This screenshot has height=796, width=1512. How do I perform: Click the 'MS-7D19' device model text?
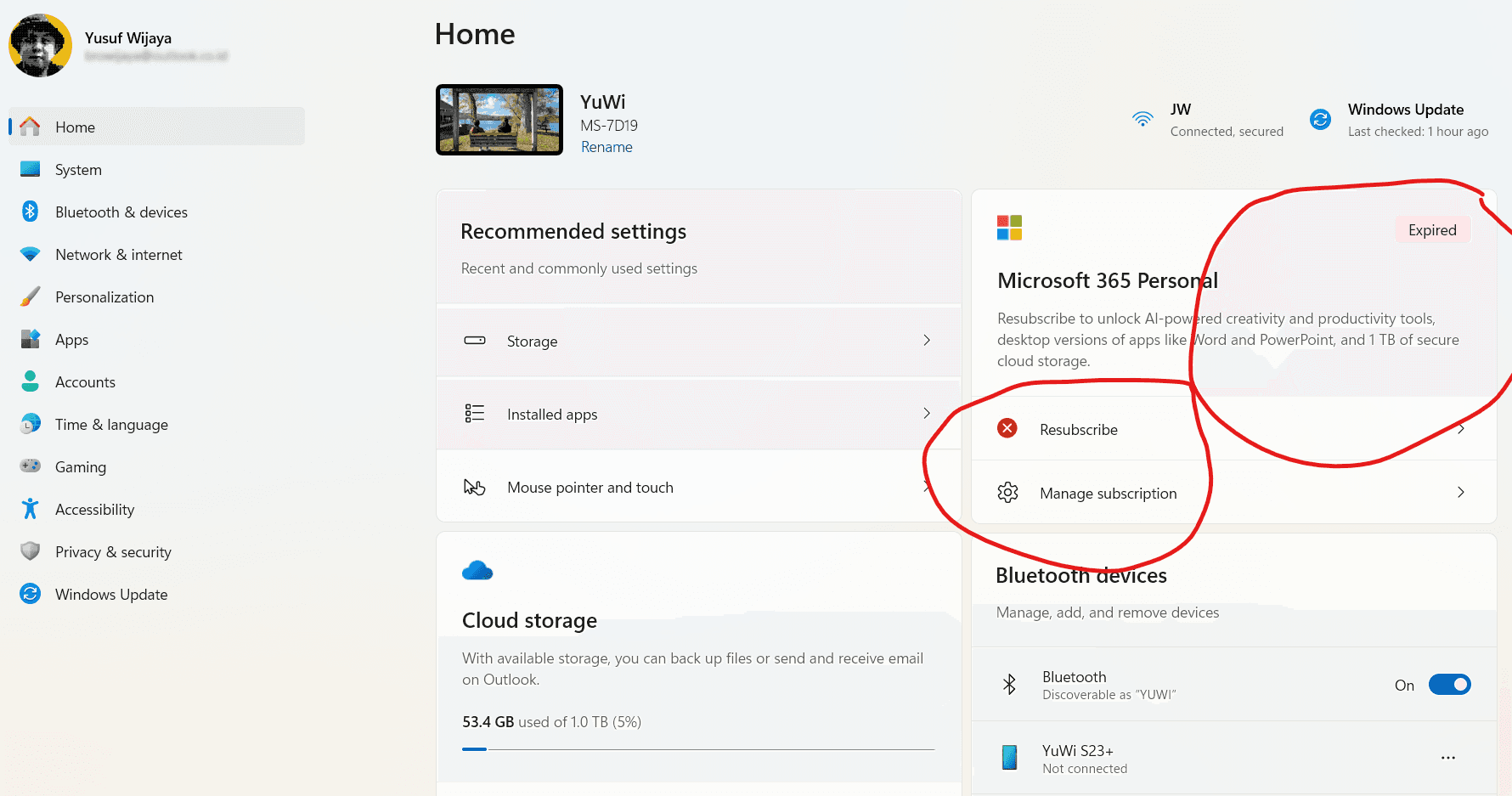[609, 126]
